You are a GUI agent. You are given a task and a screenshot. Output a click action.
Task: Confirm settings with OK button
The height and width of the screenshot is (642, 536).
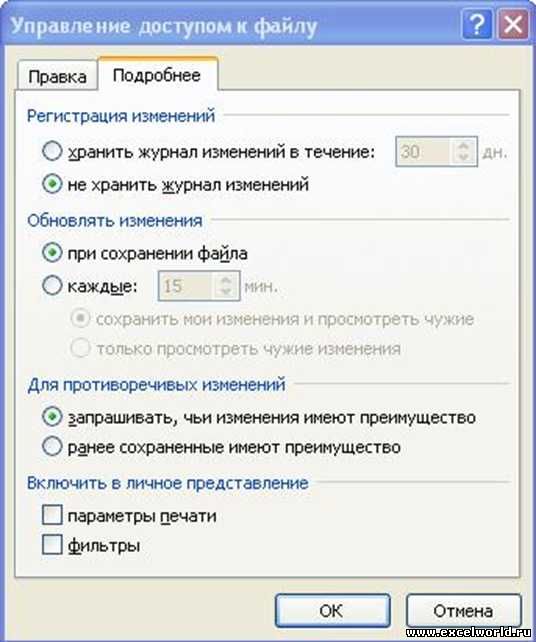point(332,611)
